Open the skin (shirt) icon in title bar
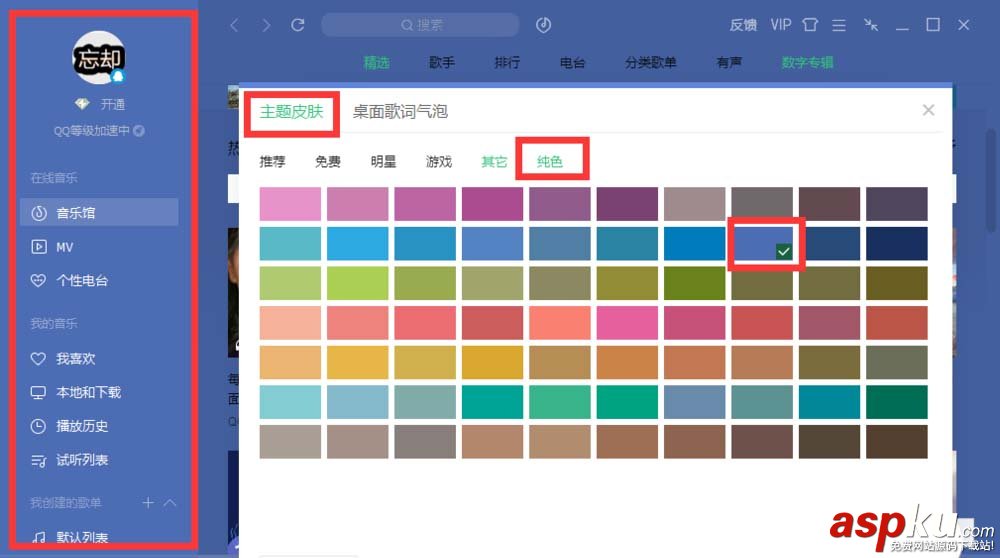Image resolution: width=1000 pixels, height=558 pixels. click(810, 25)
